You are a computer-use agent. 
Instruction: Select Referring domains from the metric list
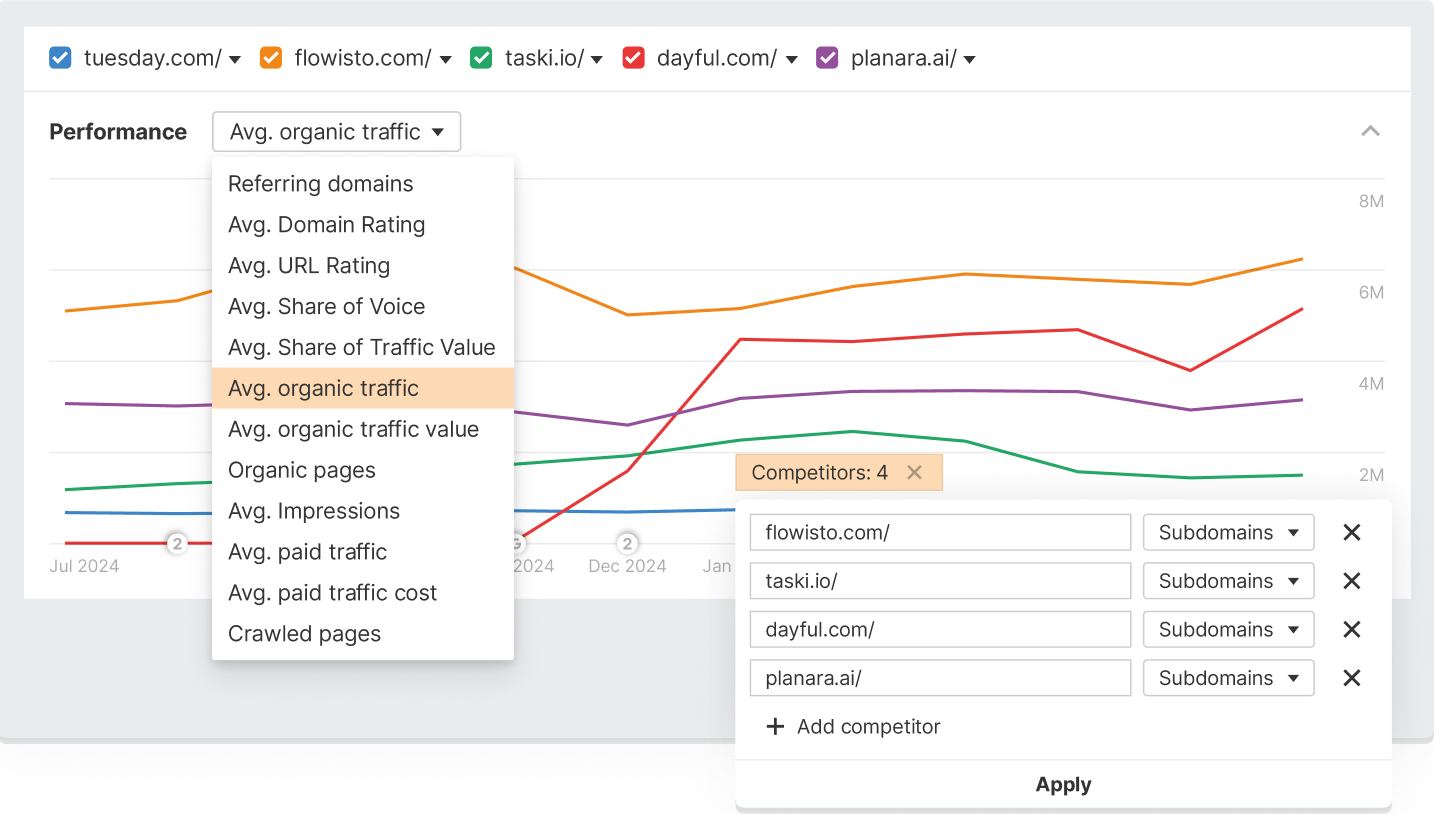pyautogui.click(x=321, y=184)
